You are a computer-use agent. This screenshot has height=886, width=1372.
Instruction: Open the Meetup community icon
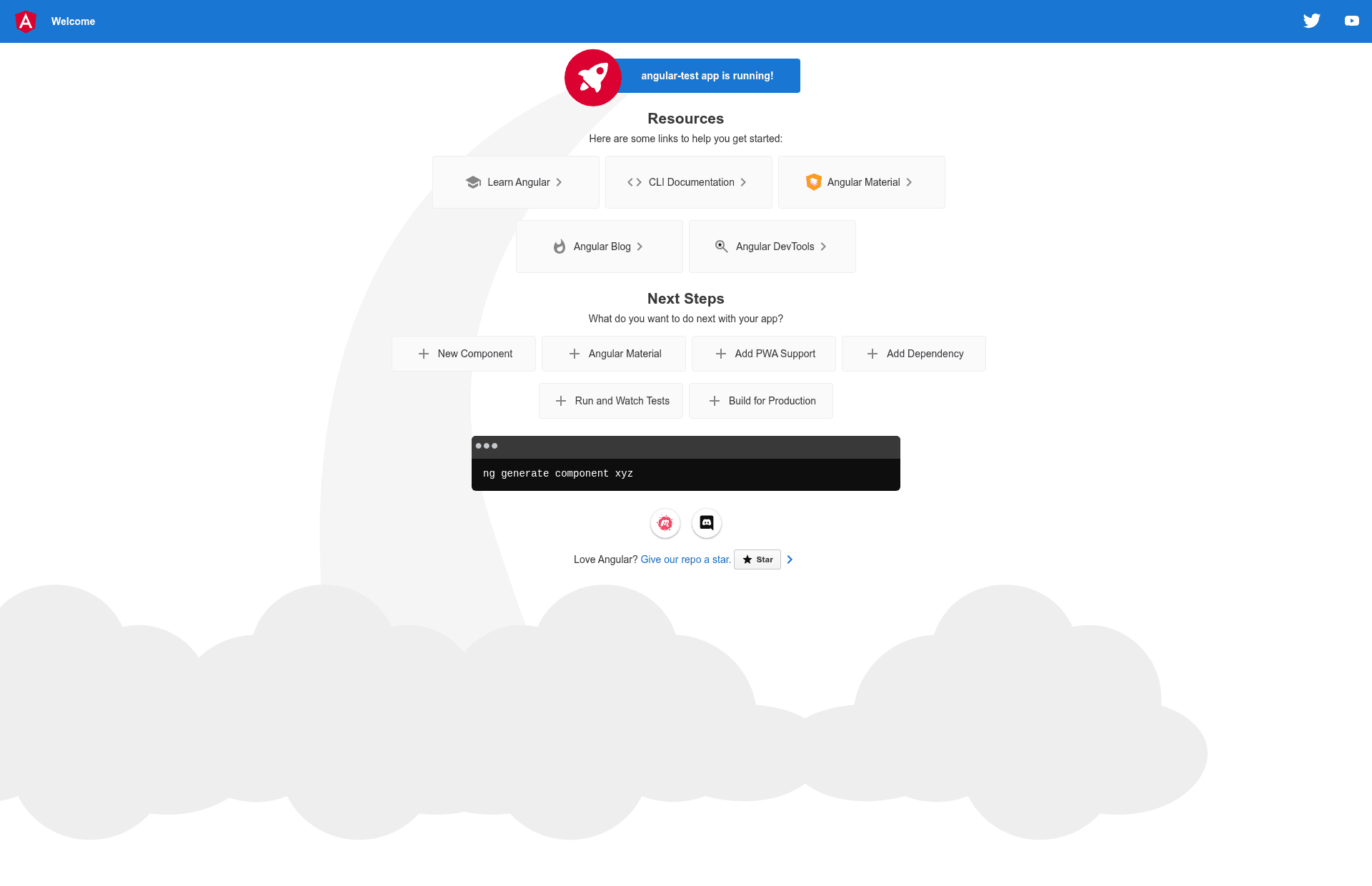pos(665,523)
